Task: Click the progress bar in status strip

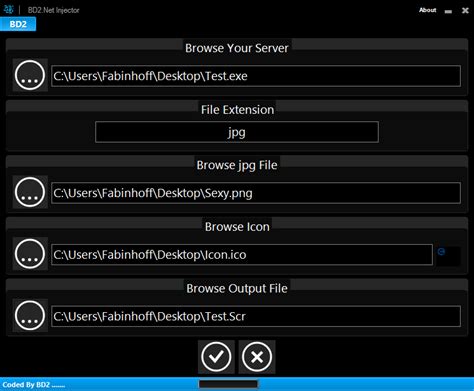Action: (228, 384)
